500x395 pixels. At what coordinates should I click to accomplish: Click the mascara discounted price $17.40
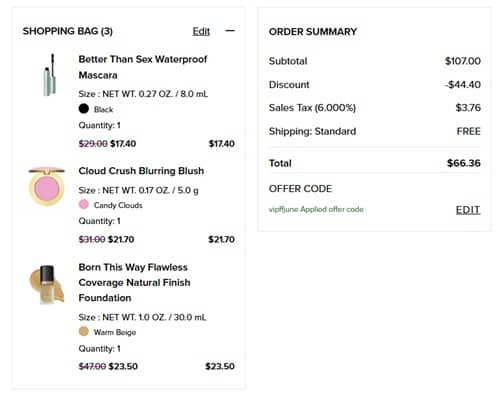pyautogui.click(x=123, y=144)
